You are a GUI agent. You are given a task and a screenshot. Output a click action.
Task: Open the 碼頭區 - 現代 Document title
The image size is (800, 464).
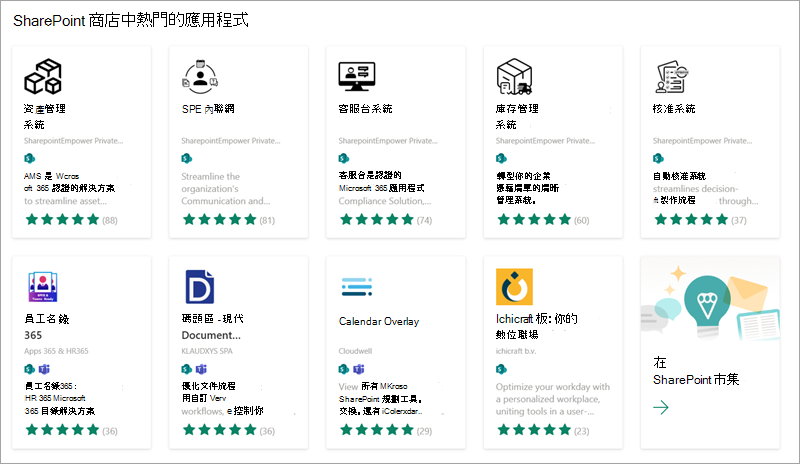click(x=213, y=327)
